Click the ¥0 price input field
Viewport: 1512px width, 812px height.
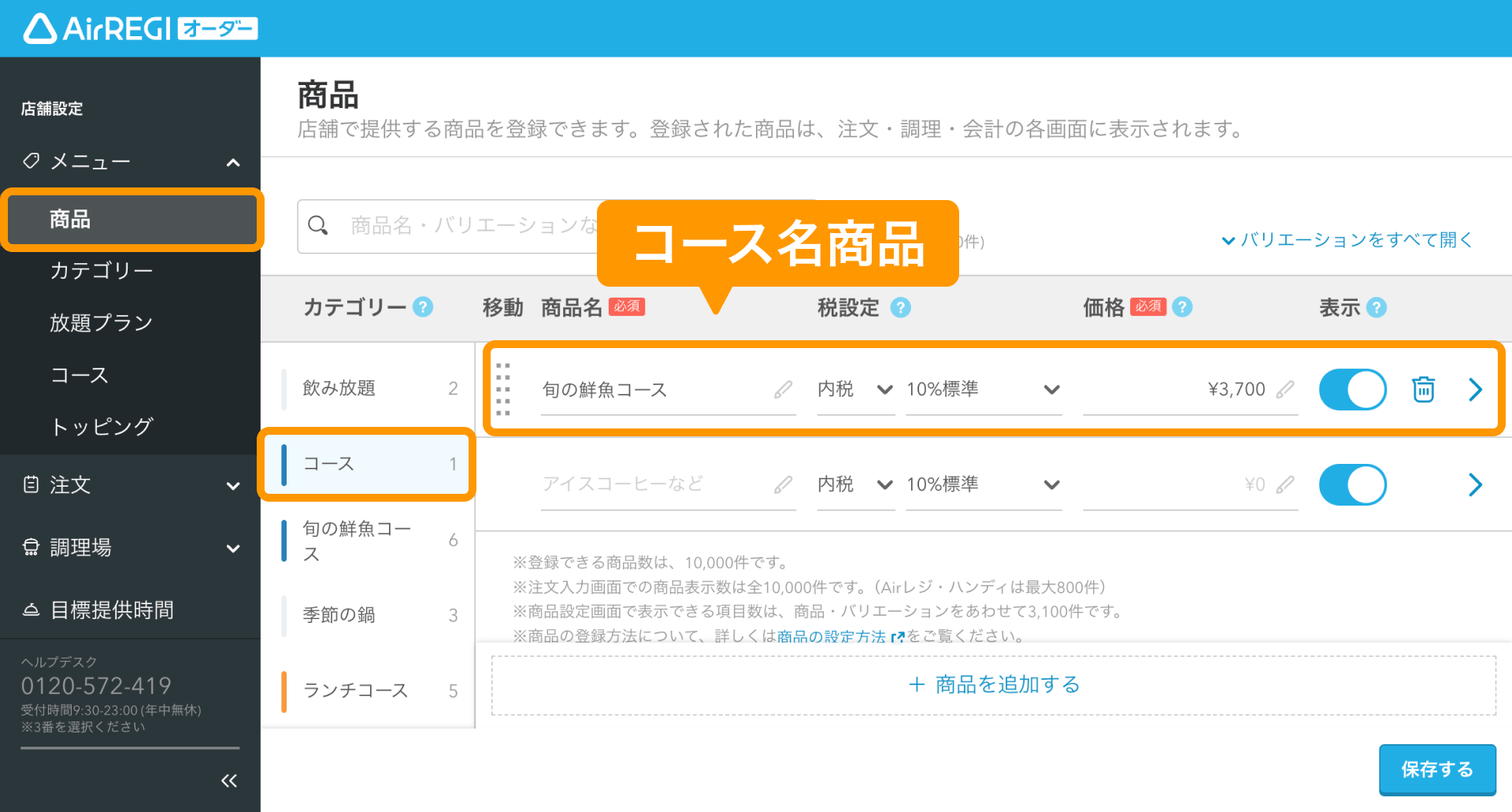[1190, 484]
